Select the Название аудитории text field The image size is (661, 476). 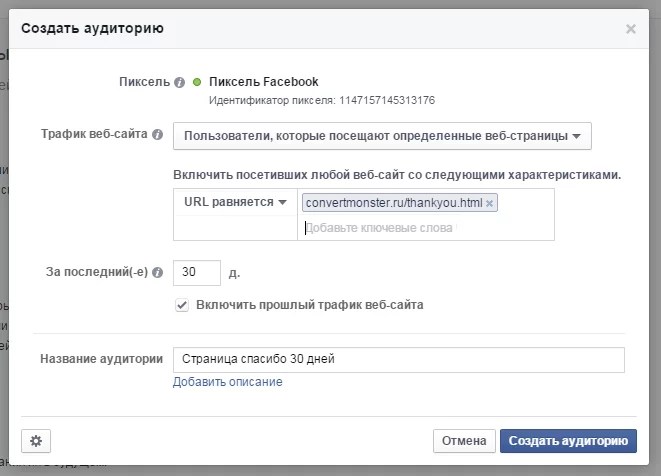[x=398, y=359]
